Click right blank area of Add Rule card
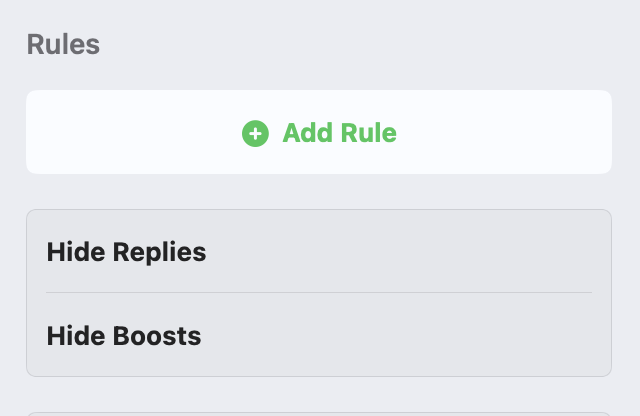This screenshot has width=640, height=416. click(520, 133)
